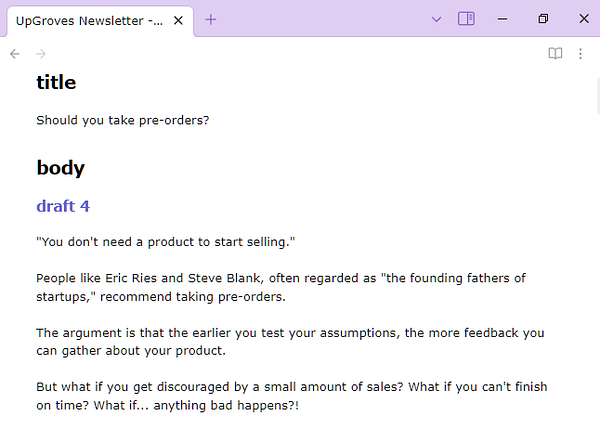Click the "body" heading
Image resolution: width=600 pixels, height=428 pixels.
60,168
